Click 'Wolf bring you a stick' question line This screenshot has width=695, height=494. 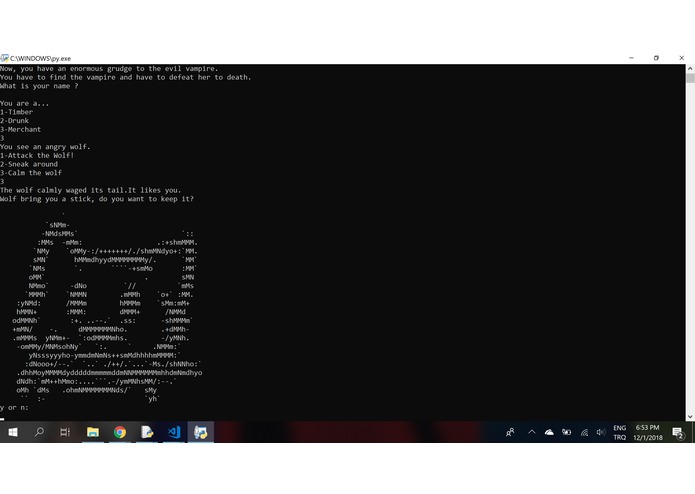coord(97,199)
